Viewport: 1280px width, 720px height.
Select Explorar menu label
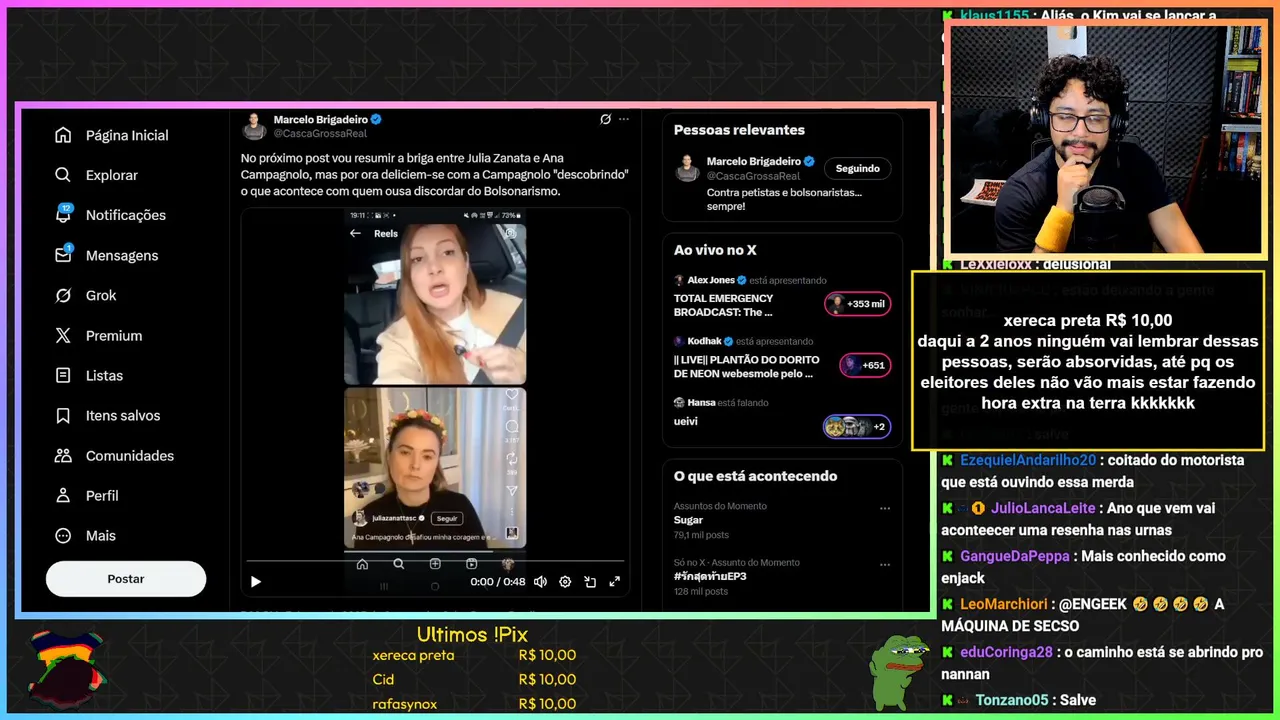tap(112, 175)
